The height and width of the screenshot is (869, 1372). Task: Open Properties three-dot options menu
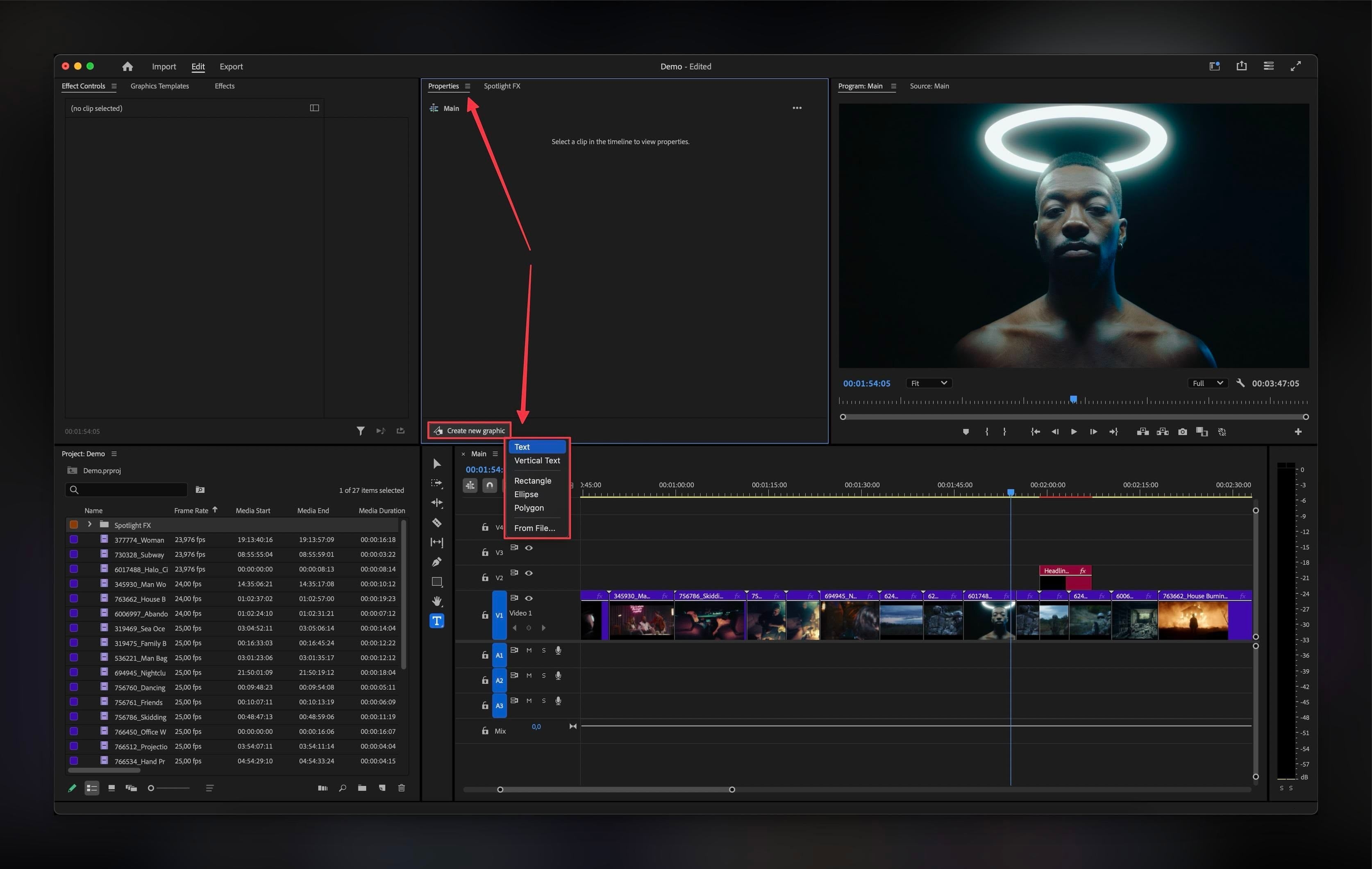(797, 108)
